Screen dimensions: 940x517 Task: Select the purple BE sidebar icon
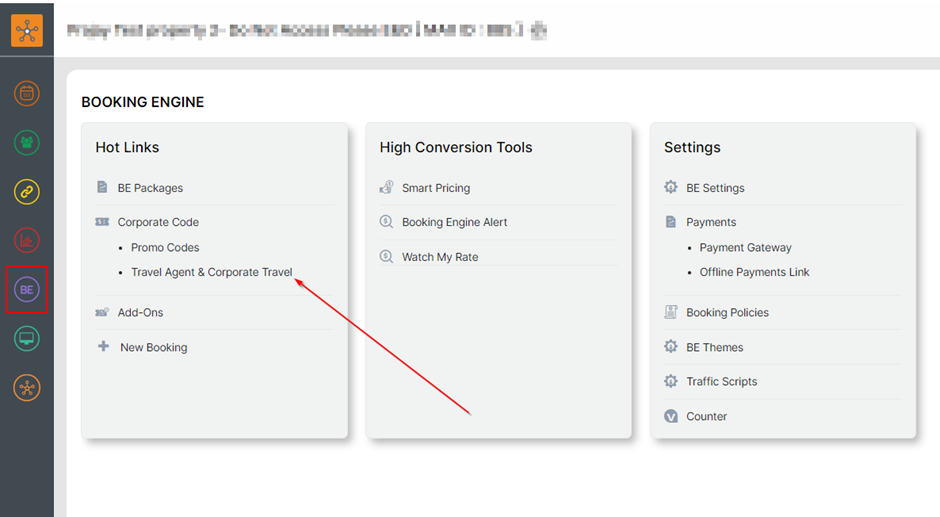pyautogui.click(x=27, y=290)
